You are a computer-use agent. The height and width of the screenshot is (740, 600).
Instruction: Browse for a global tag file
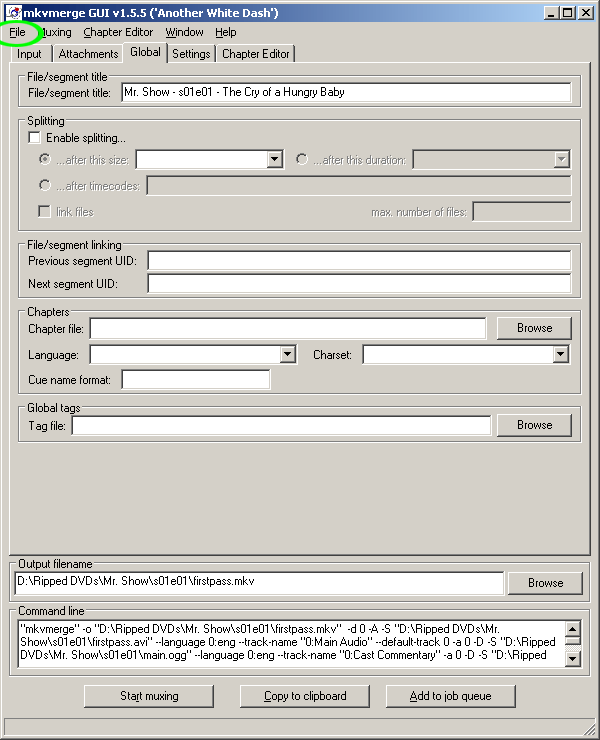pos(534,425)
